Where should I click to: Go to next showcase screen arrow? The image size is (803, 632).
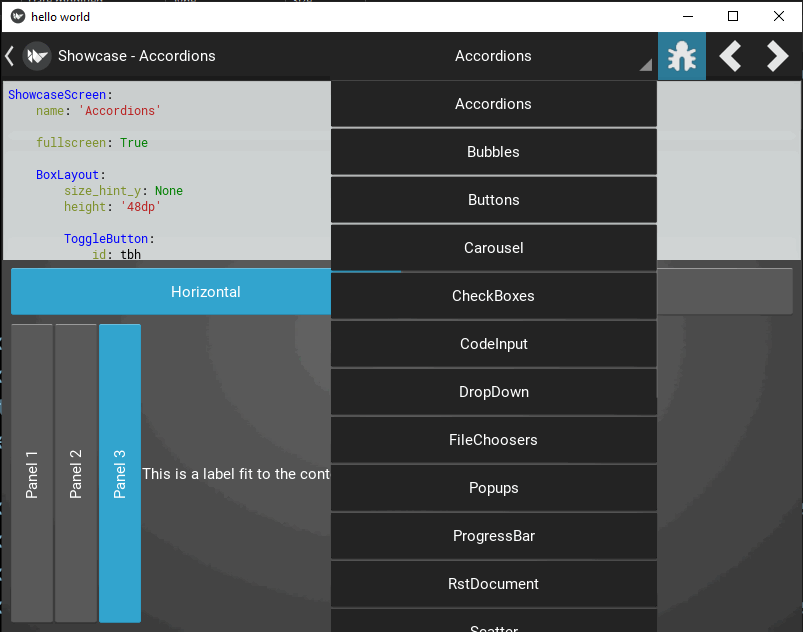(x=777, y=56)
